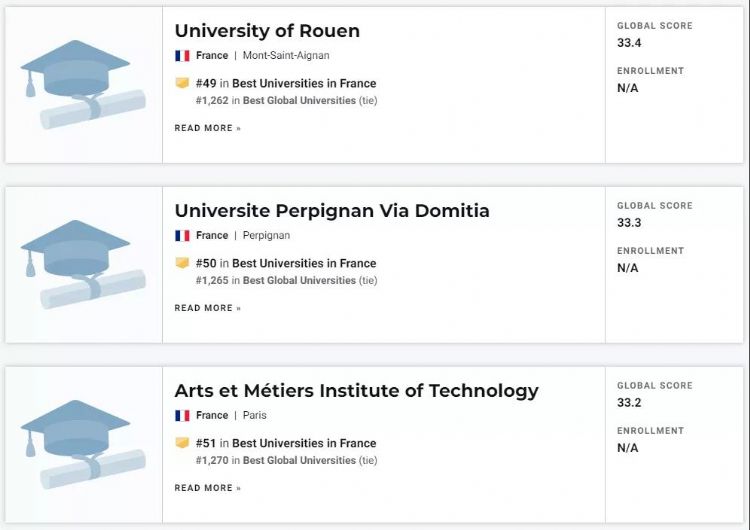Click the French flag icon under Universite Perpignan
750x530 pixels.
tap(182, 236)
